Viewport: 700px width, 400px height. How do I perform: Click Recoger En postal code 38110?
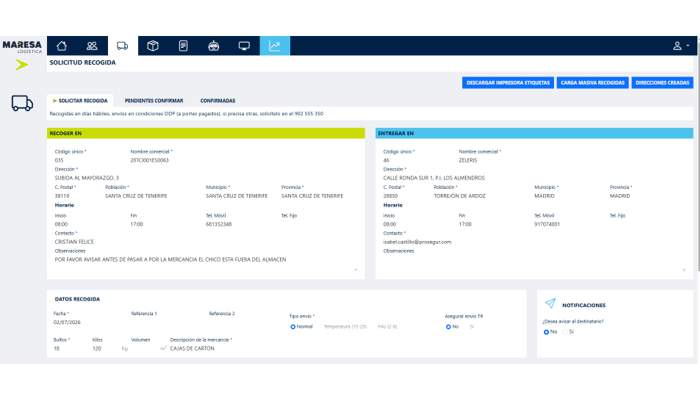coord(77,196)
